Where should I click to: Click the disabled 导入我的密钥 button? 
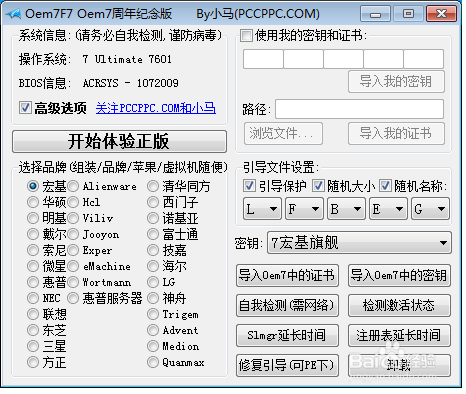point(396,81)
